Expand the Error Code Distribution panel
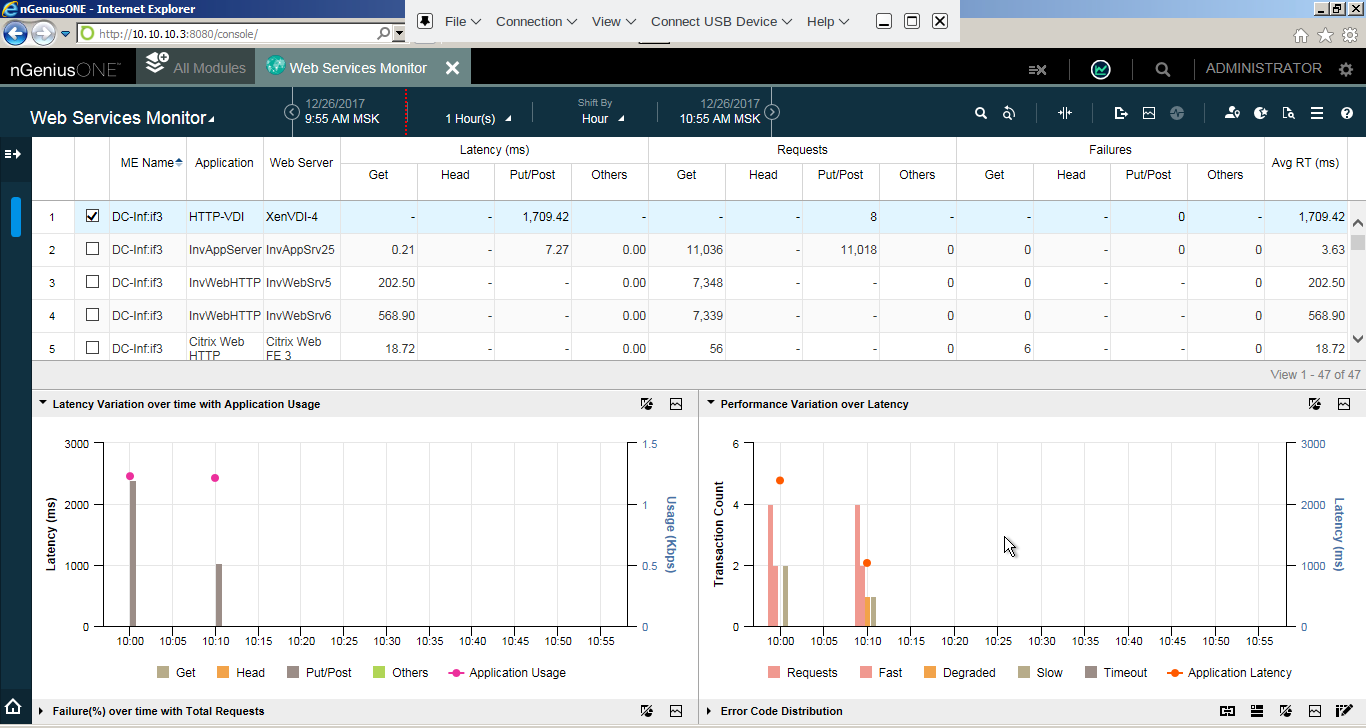Screen dimensions: 1366x728 coord(710,711)
